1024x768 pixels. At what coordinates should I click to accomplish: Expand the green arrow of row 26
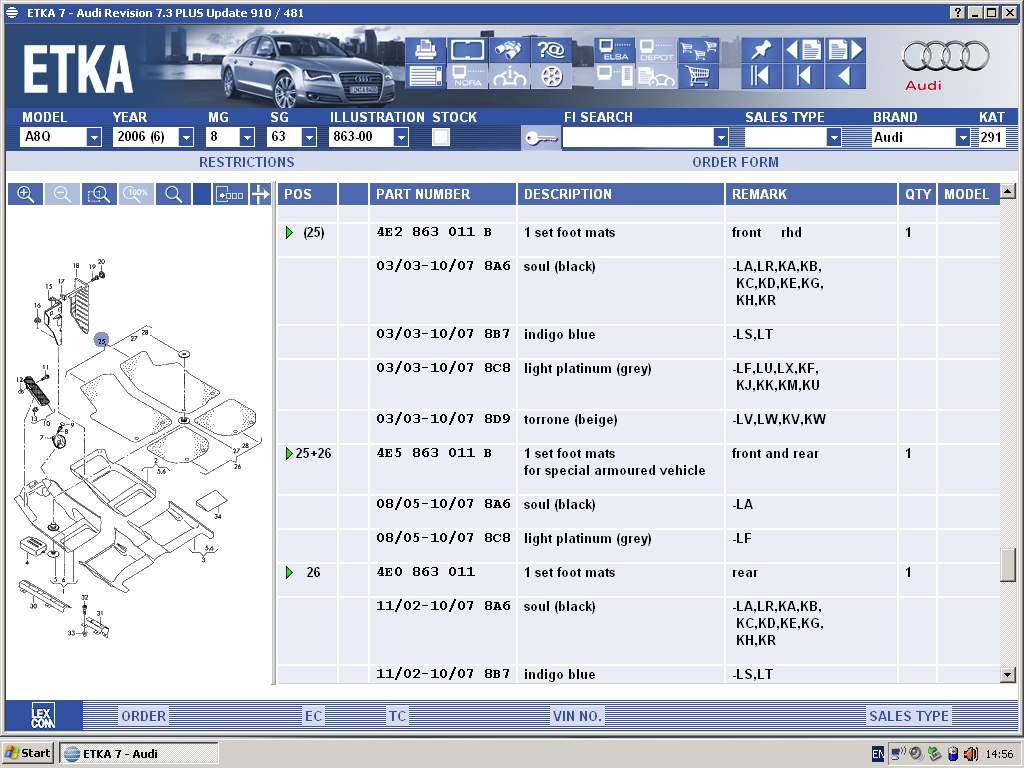pyautogui.click(x=289, y=573)
